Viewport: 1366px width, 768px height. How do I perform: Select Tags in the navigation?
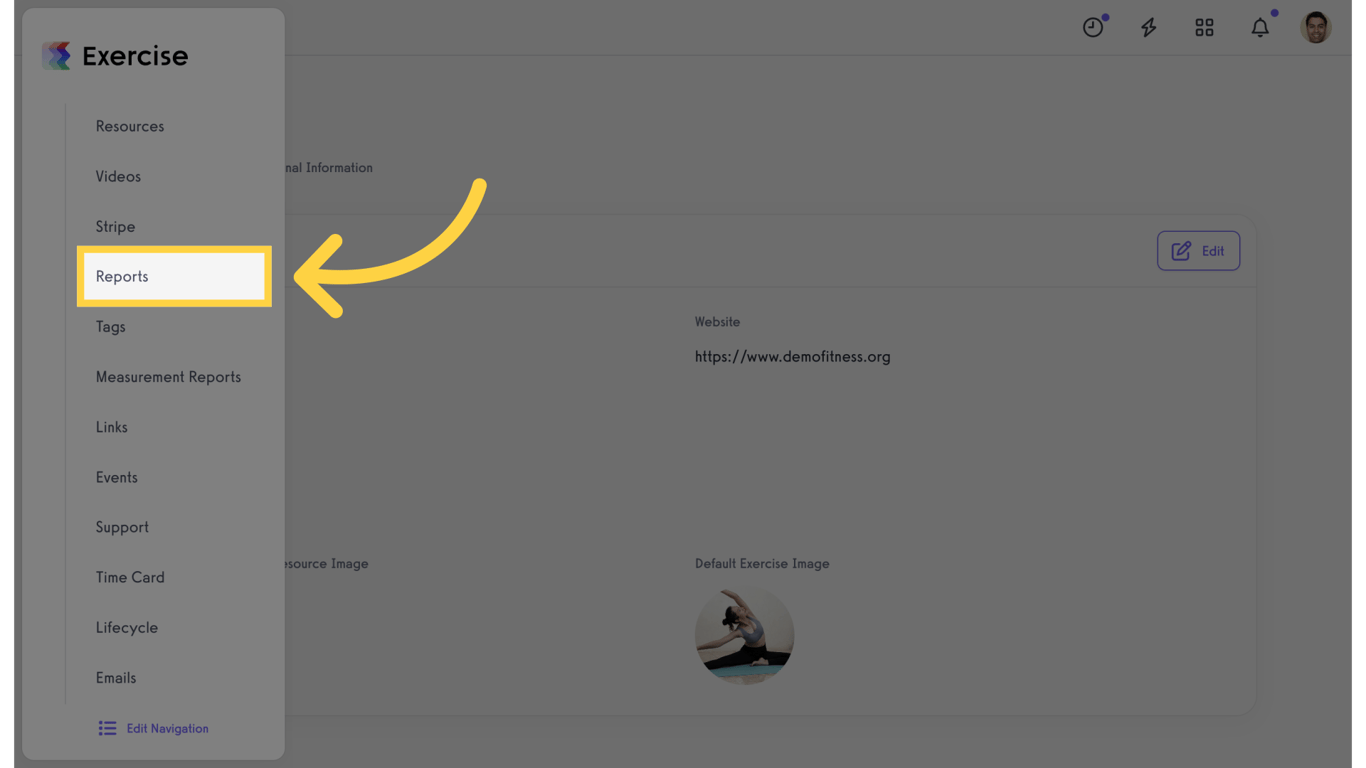[110, 327]
